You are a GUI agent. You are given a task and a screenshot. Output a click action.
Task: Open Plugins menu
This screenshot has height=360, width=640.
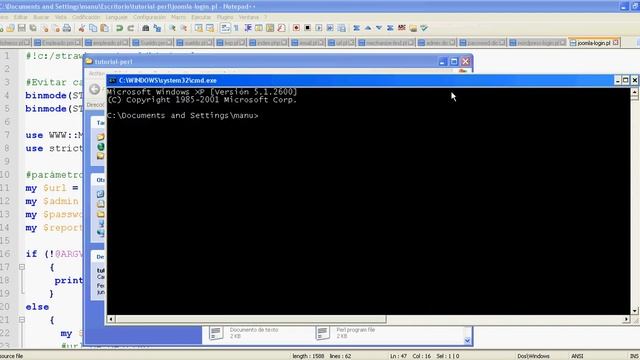pyautogui.click(x=224, y=17)
